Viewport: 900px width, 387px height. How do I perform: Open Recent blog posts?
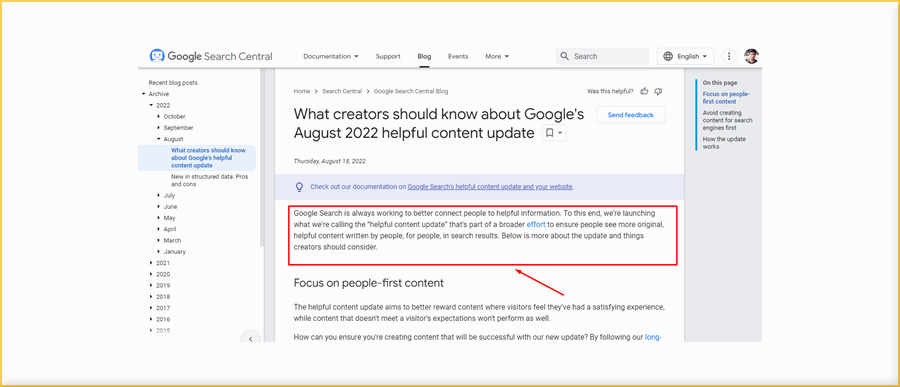click(173, 83)
